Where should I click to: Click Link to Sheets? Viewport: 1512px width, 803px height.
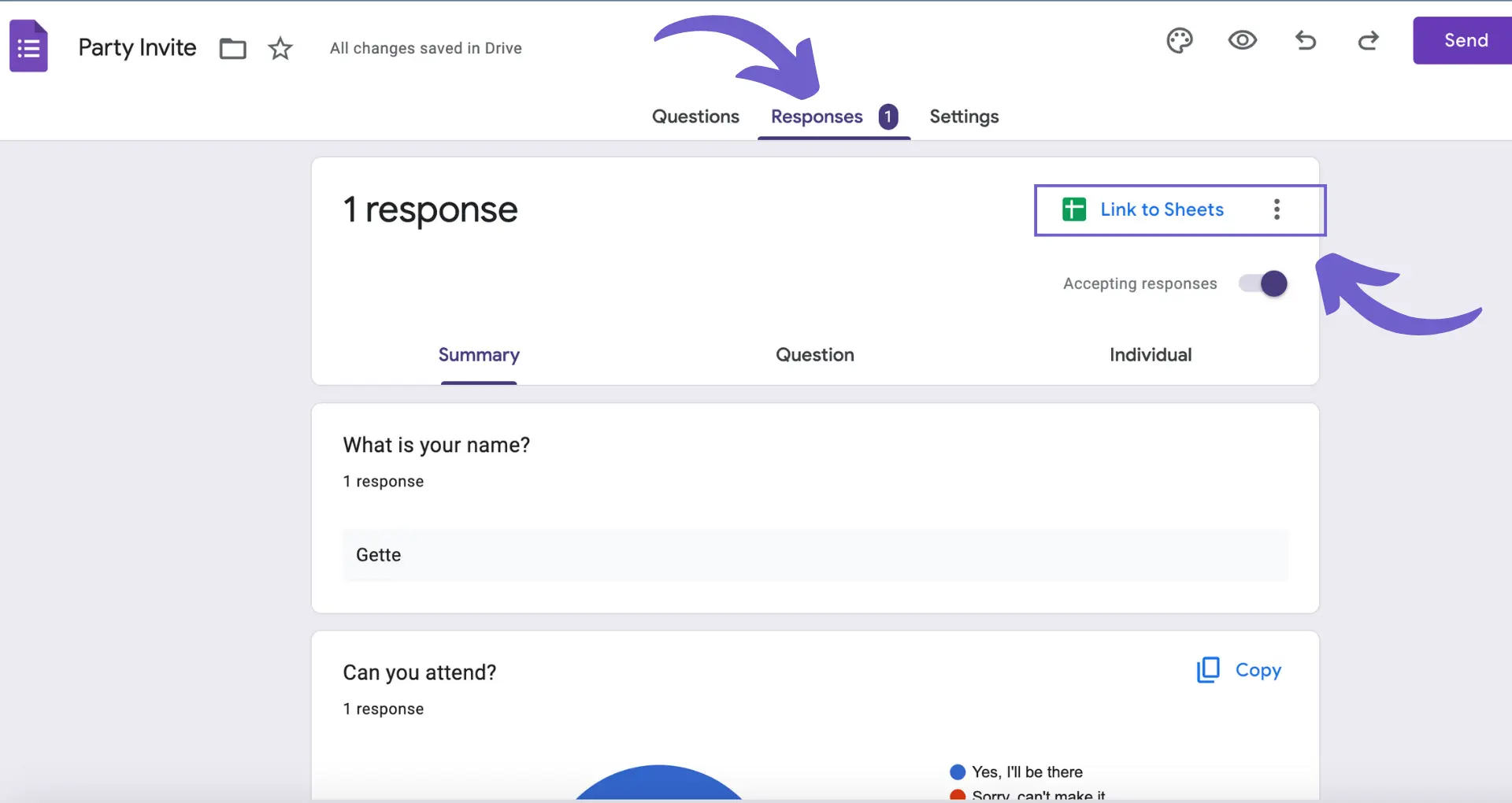tap(1162, 209)
